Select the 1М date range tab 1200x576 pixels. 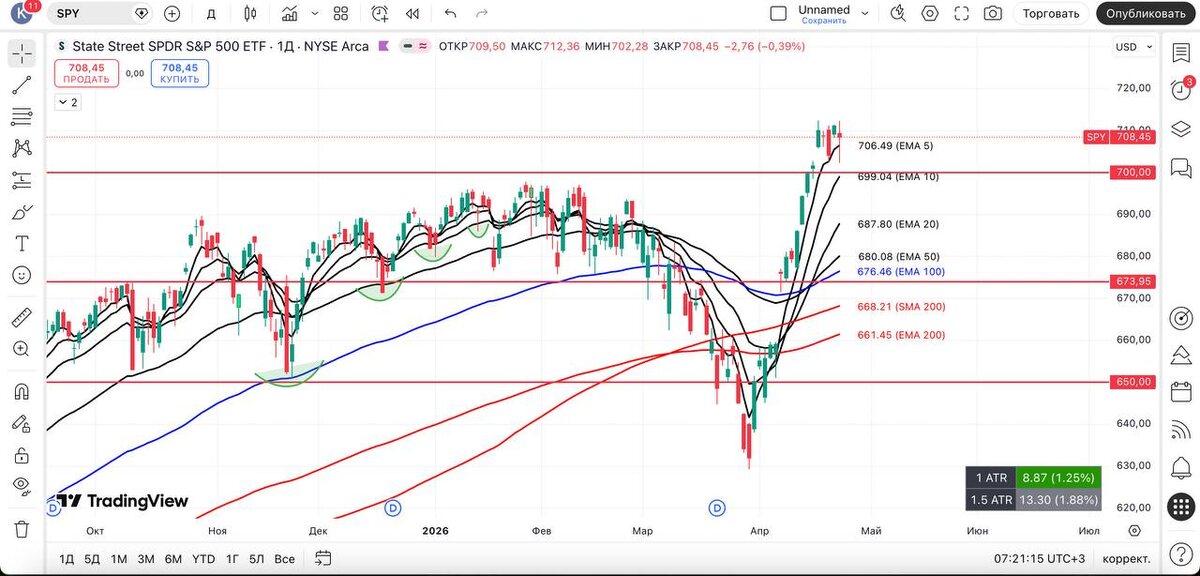click(x=119, y=558)
